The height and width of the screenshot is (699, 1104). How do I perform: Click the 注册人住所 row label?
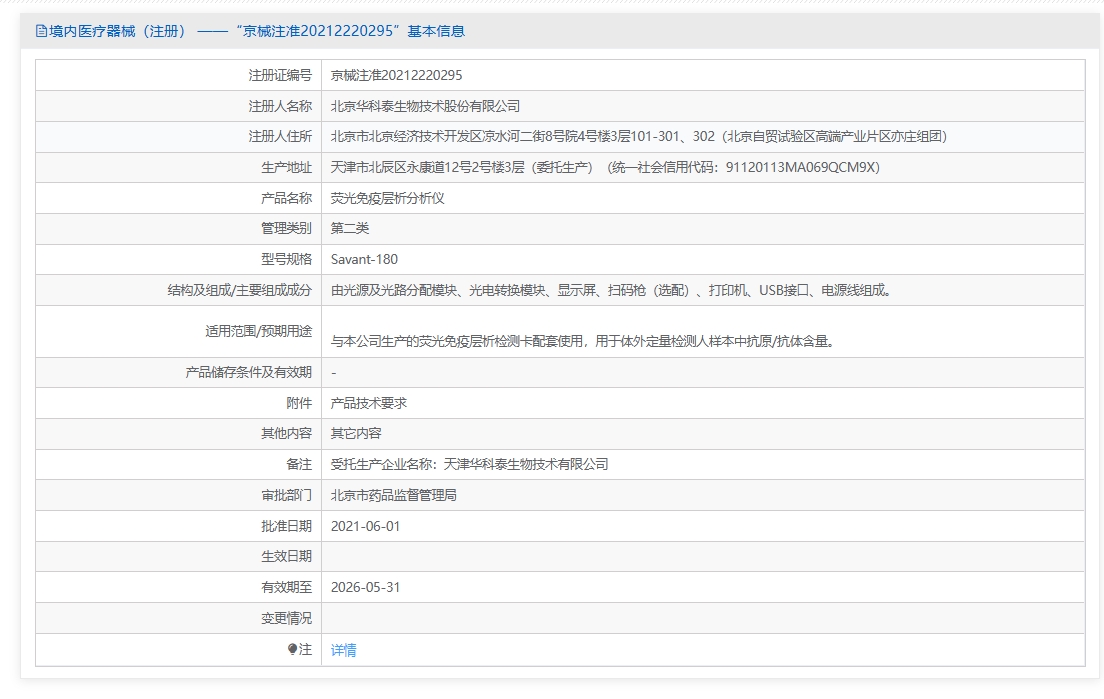(x=280, y=137)
